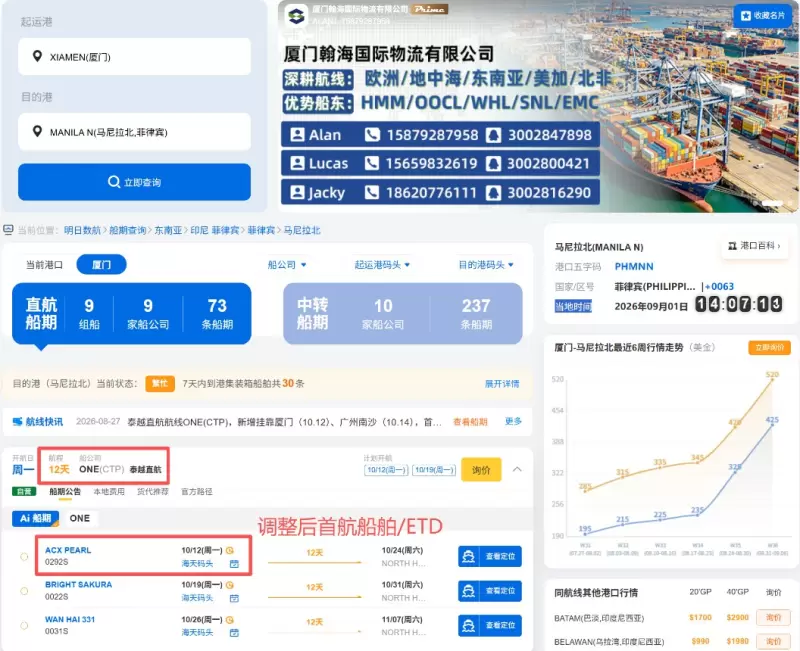Switch to the 中转船期 tab
Screen dimensions: 800x651
403,313
